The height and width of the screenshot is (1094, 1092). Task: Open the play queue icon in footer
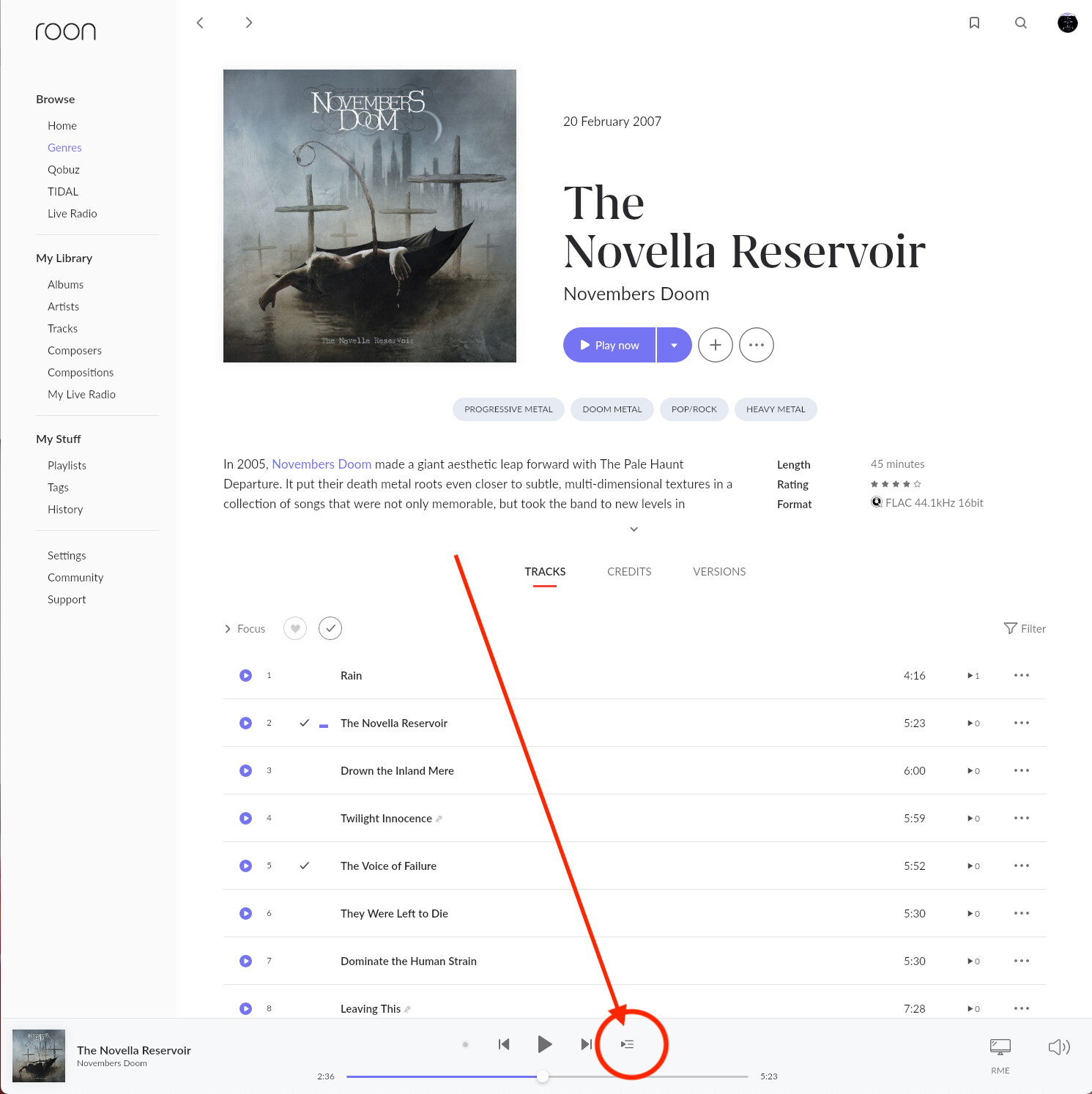point(627,1044)
